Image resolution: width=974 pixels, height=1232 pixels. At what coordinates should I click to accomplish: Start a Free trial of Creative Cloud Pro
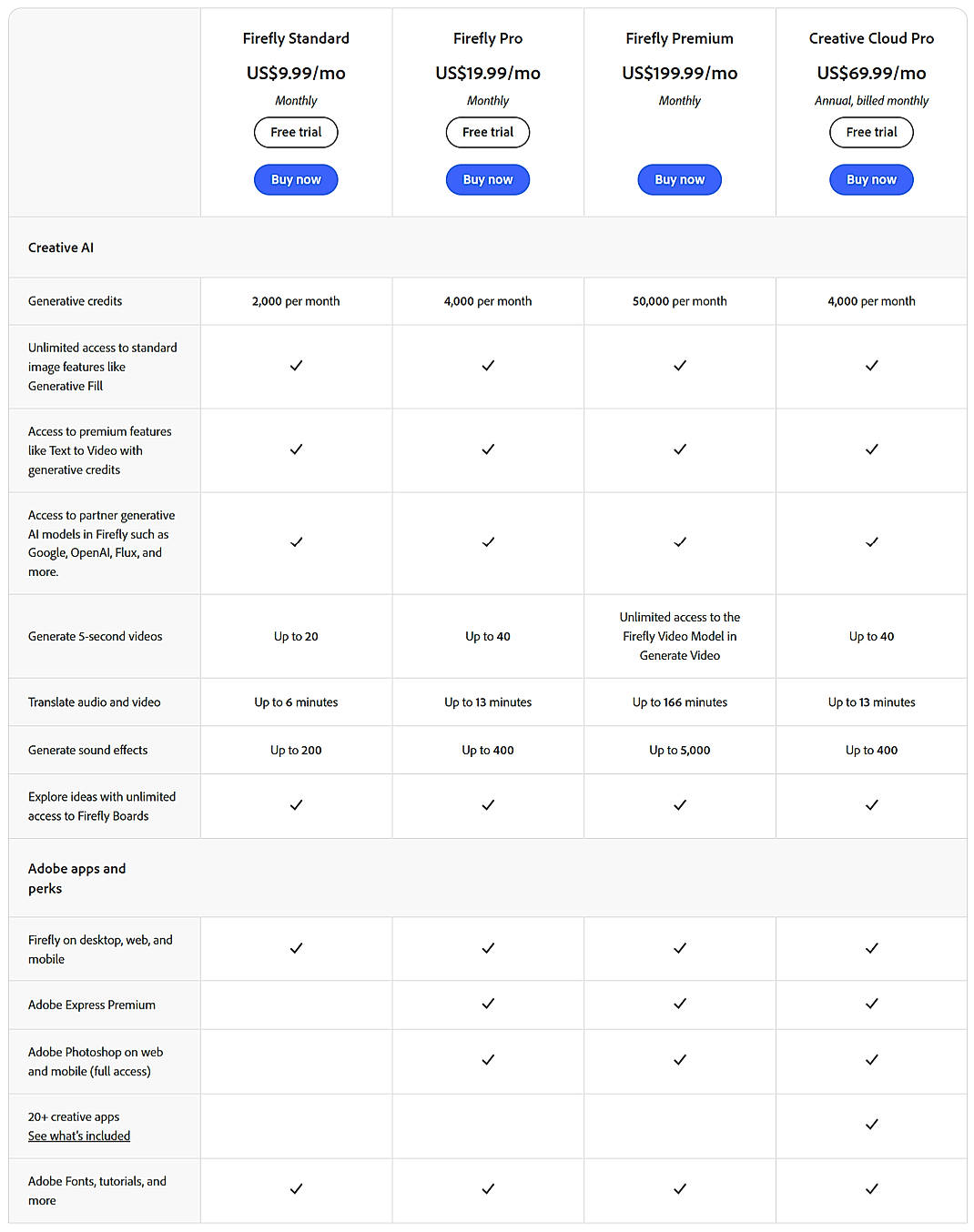coord(871,132)
